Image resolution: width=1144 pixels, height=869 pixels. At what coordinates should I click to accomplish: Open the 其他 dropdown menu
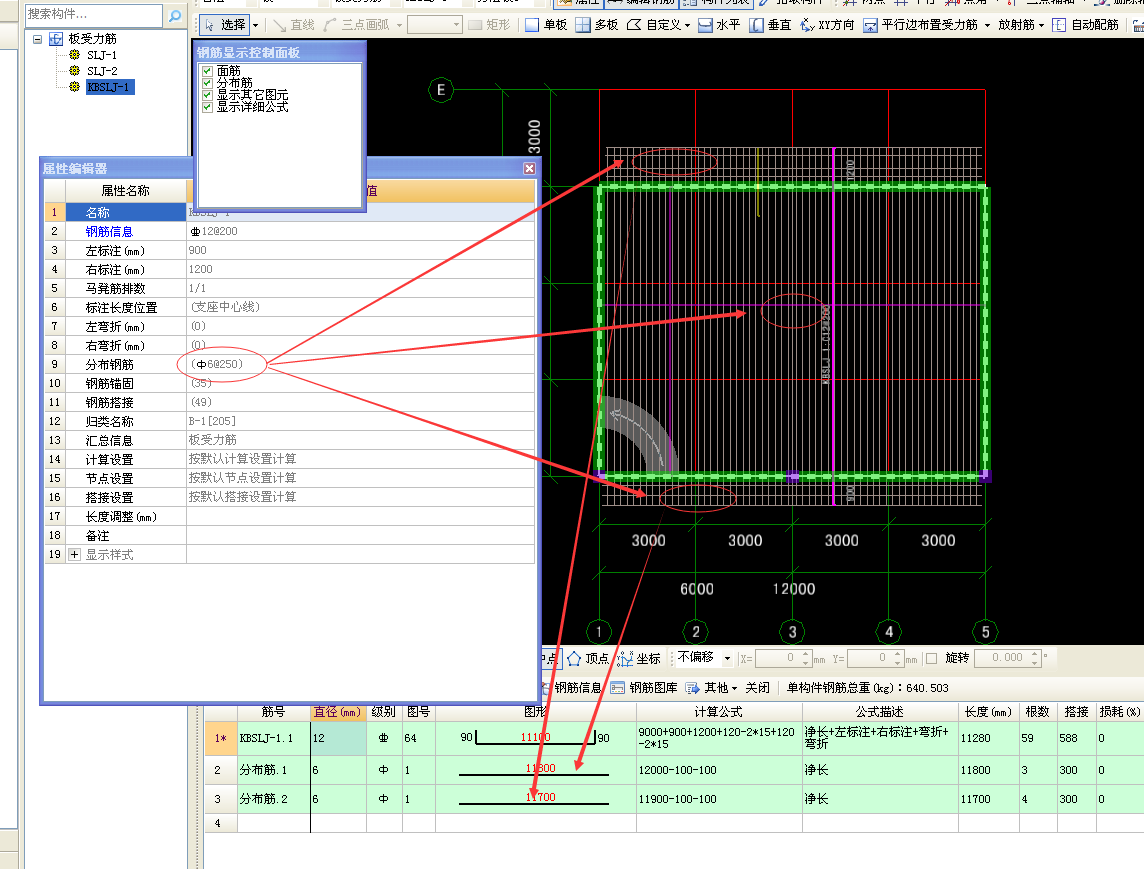pyautogui.click(x=711, y=688)
